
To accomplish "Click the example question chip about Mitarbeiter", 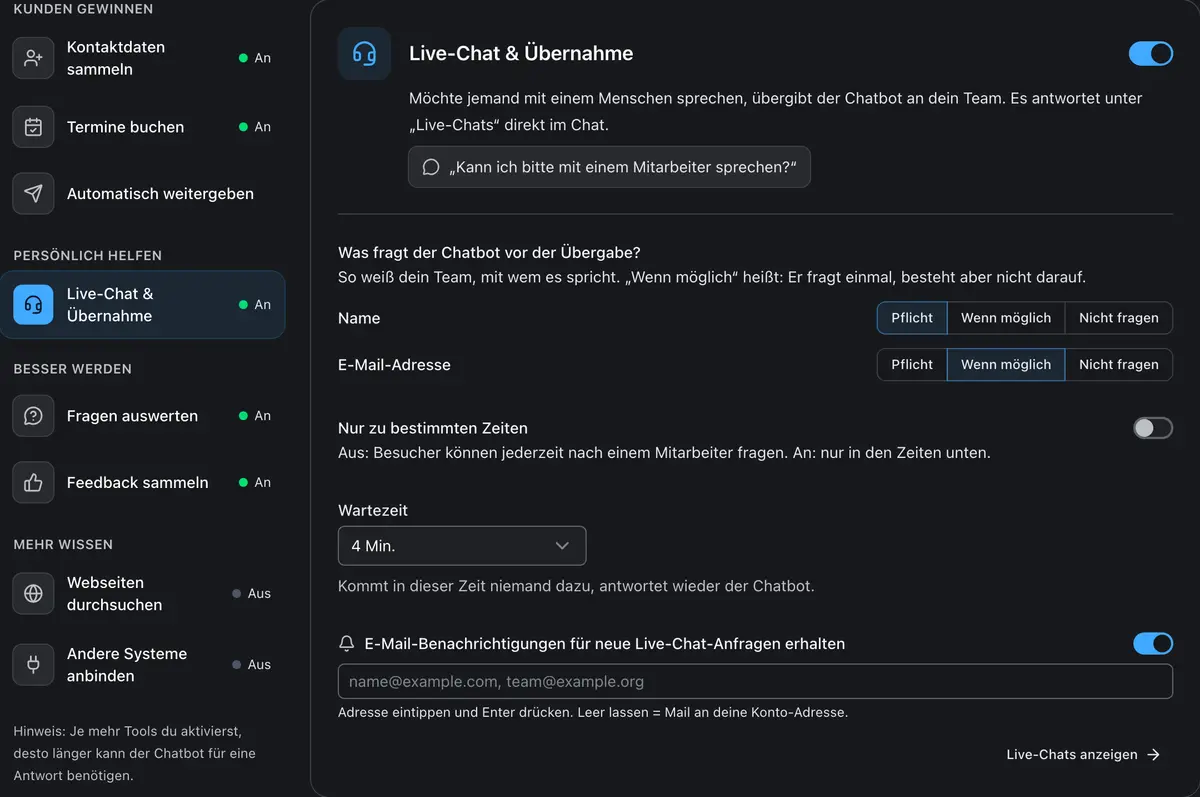I will point(609,167).
